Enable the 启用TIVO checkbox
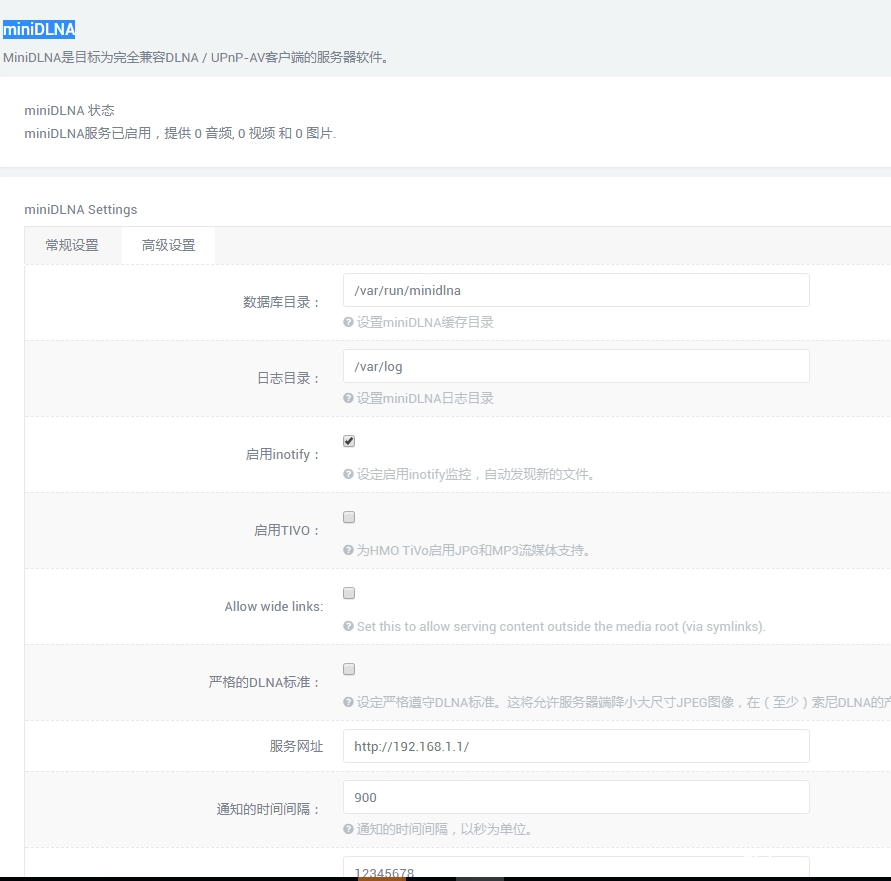The image size is (891, 881). [x=349, y=517]
